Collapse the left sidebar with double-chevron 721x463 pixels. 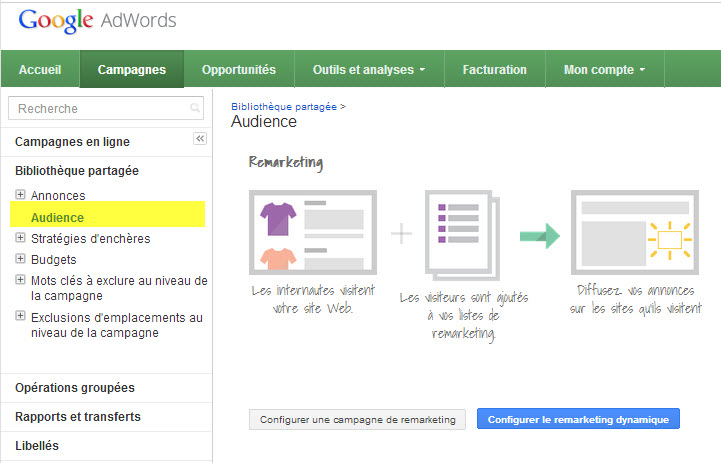[x=200, y=138]
